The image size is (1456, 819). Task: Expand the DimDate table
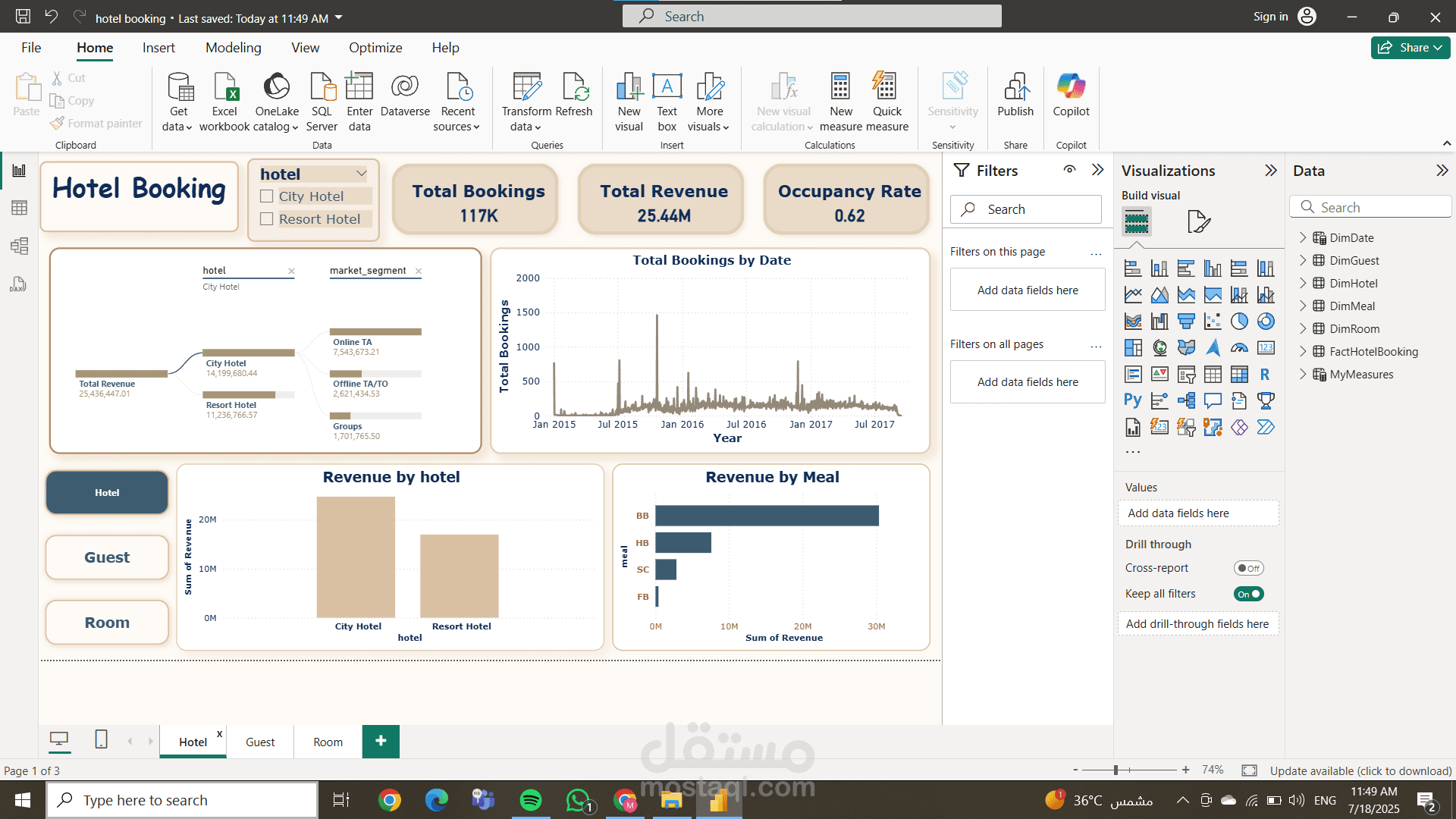point(1303,237)
